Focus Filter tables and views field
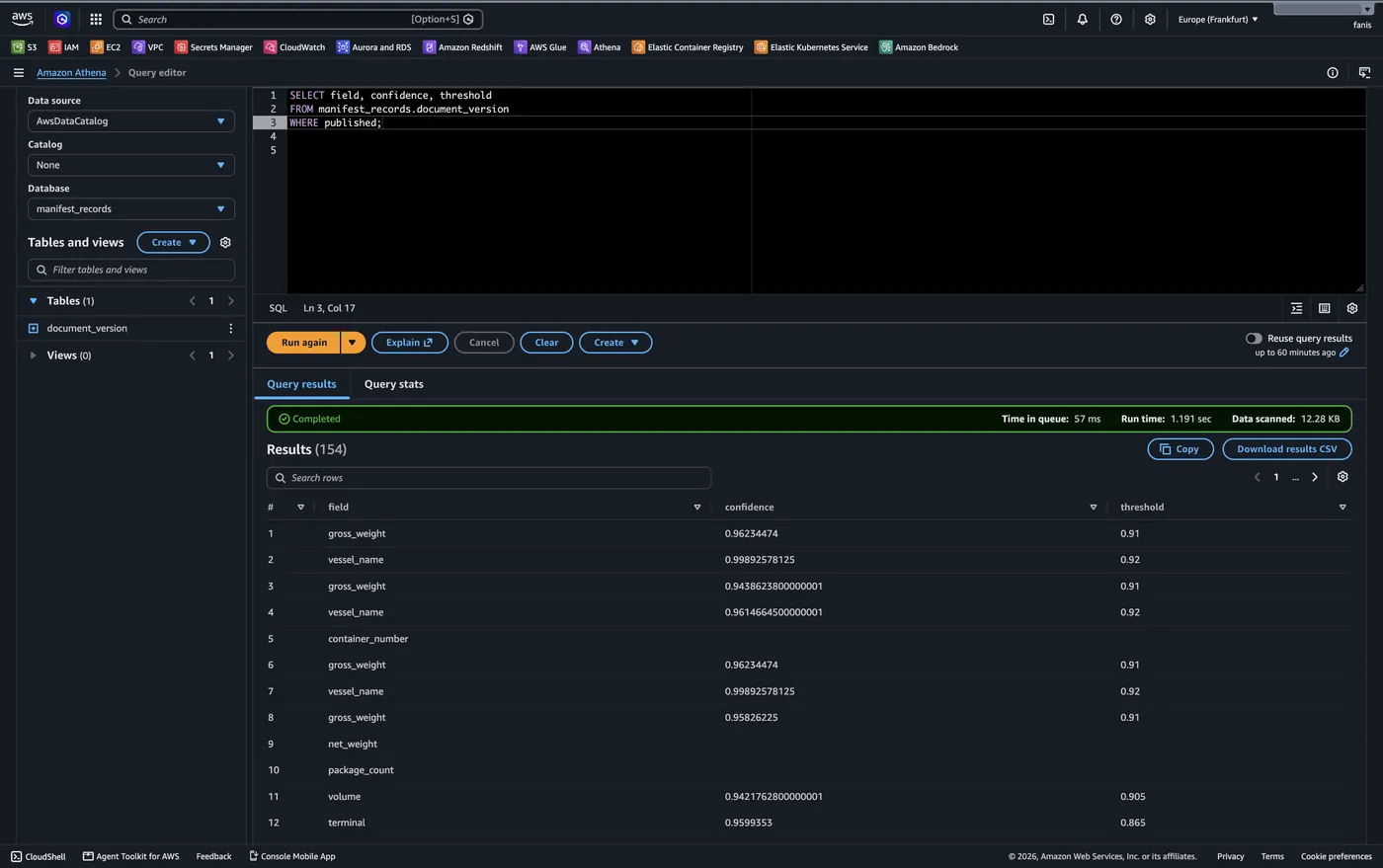Image resolution: width=1383 pixels, height=868 pixels. click(x=130, y=270)
